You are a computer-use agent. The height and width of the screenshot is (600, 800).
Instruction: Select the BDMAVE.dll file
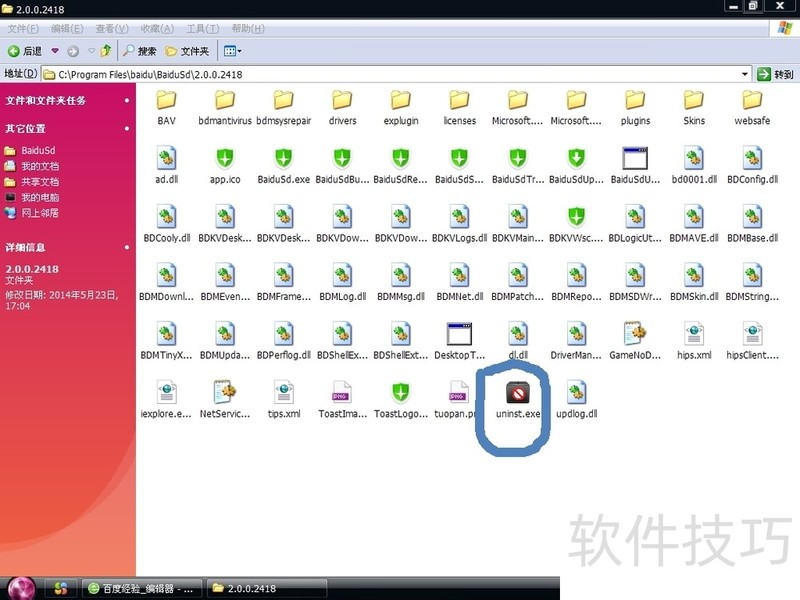[694, 224]
